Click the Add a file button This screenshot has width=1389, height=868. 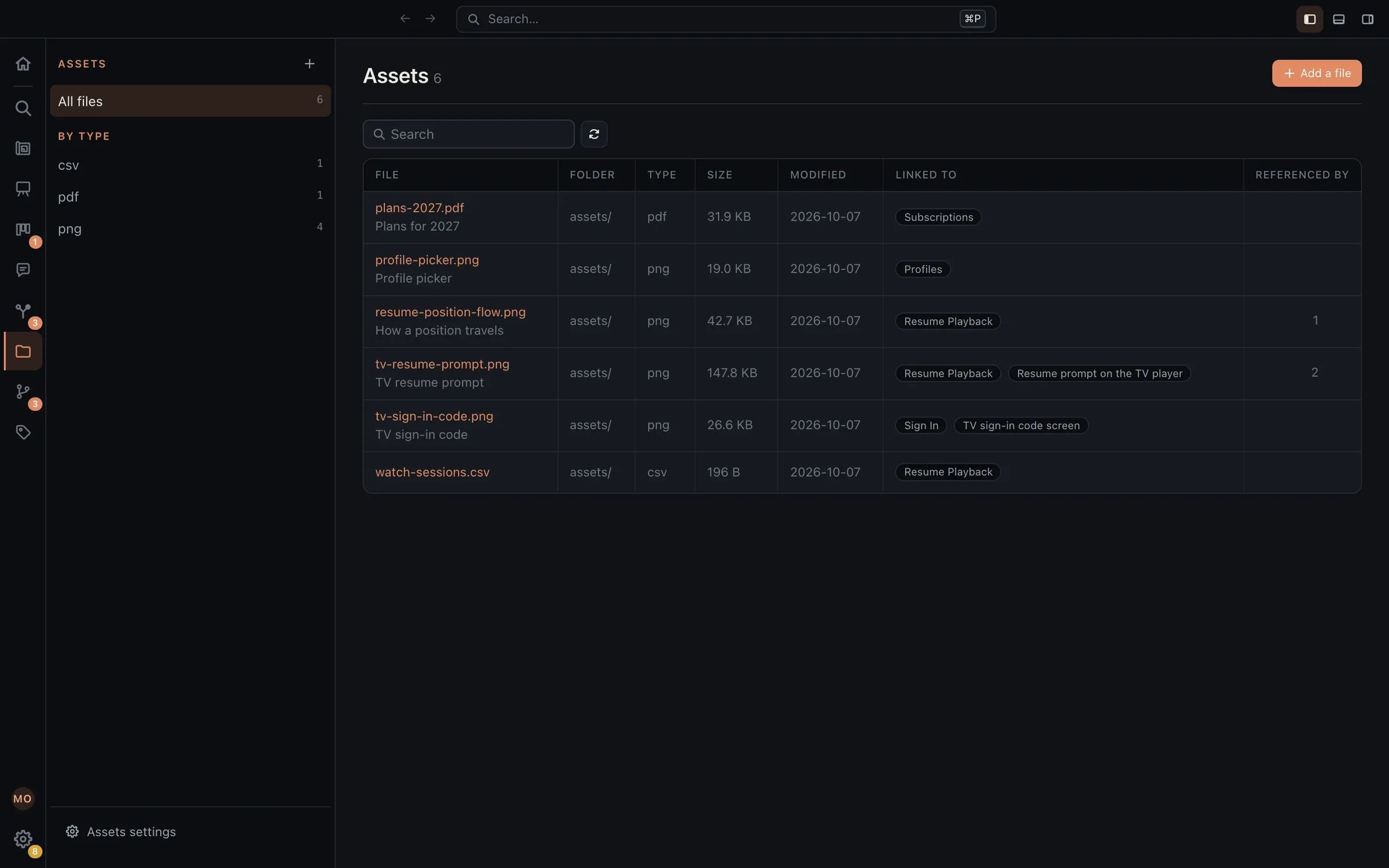point(1317,73)
